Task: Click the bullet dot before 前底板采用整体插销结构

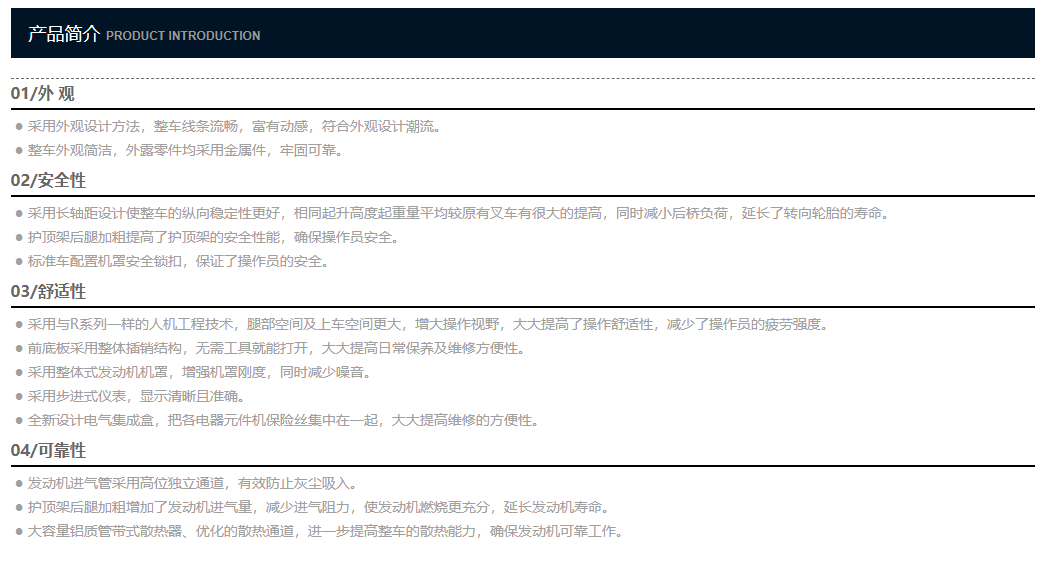Action: pyautogui.click(x=19, y=349)
